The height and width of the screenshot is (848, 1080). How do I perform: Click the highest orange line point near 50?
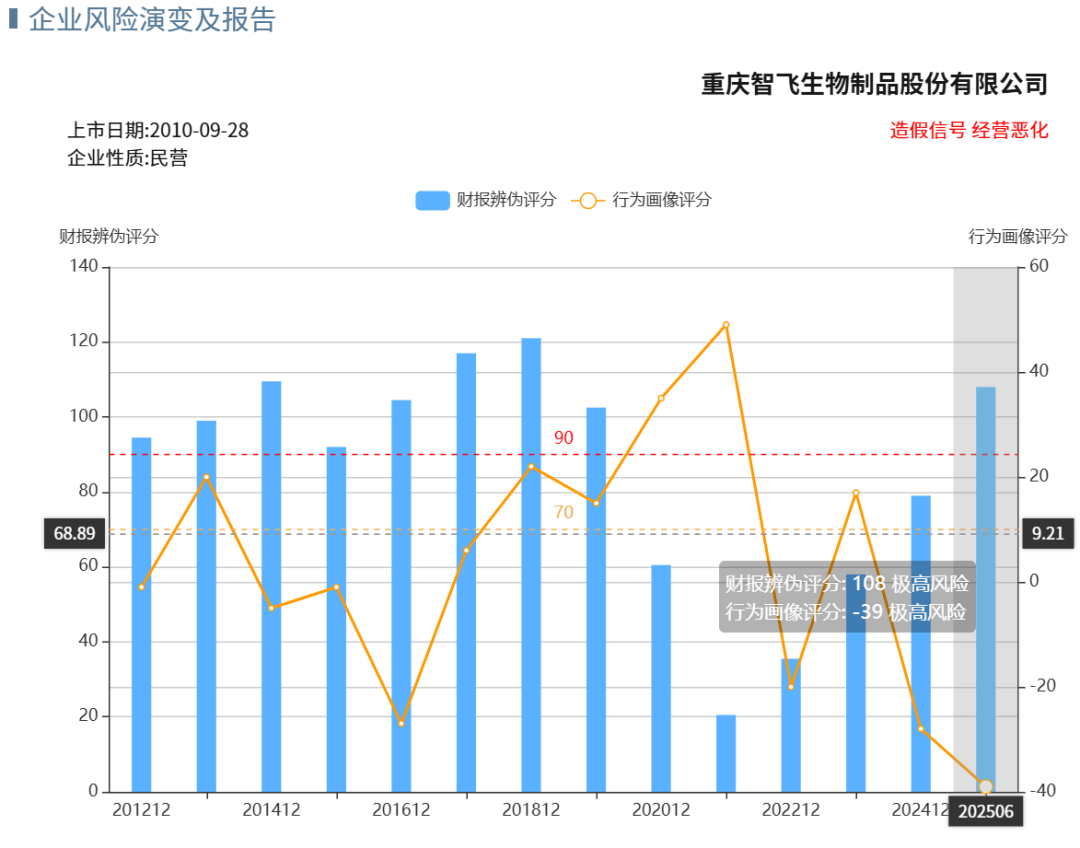pos(726,325)
